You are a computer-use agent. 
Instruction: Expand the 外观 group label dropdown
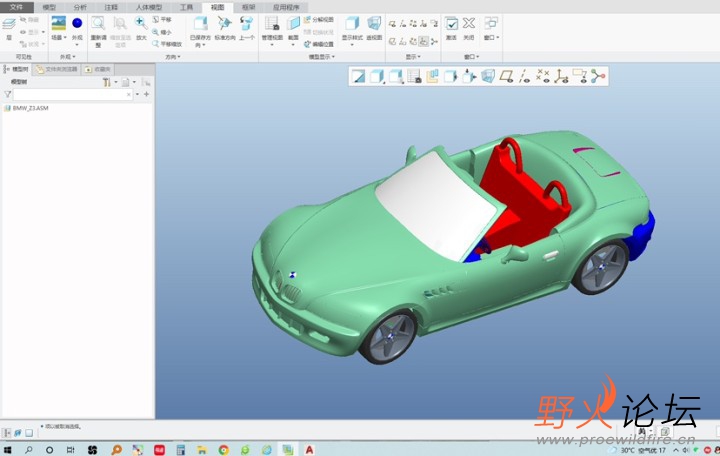pos(68,57)
